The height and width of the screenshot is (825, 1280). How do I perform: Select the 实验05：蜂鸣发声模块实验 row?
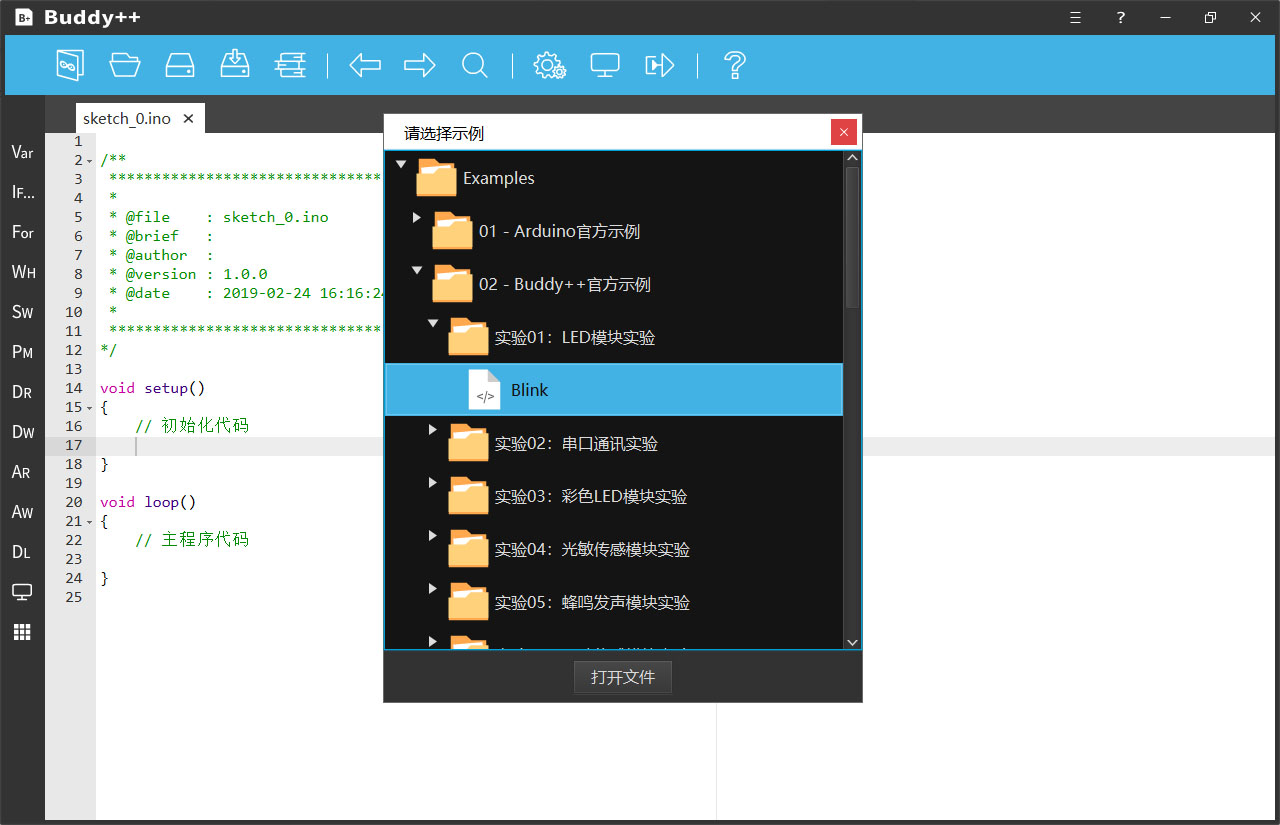(x=614, y=602)
